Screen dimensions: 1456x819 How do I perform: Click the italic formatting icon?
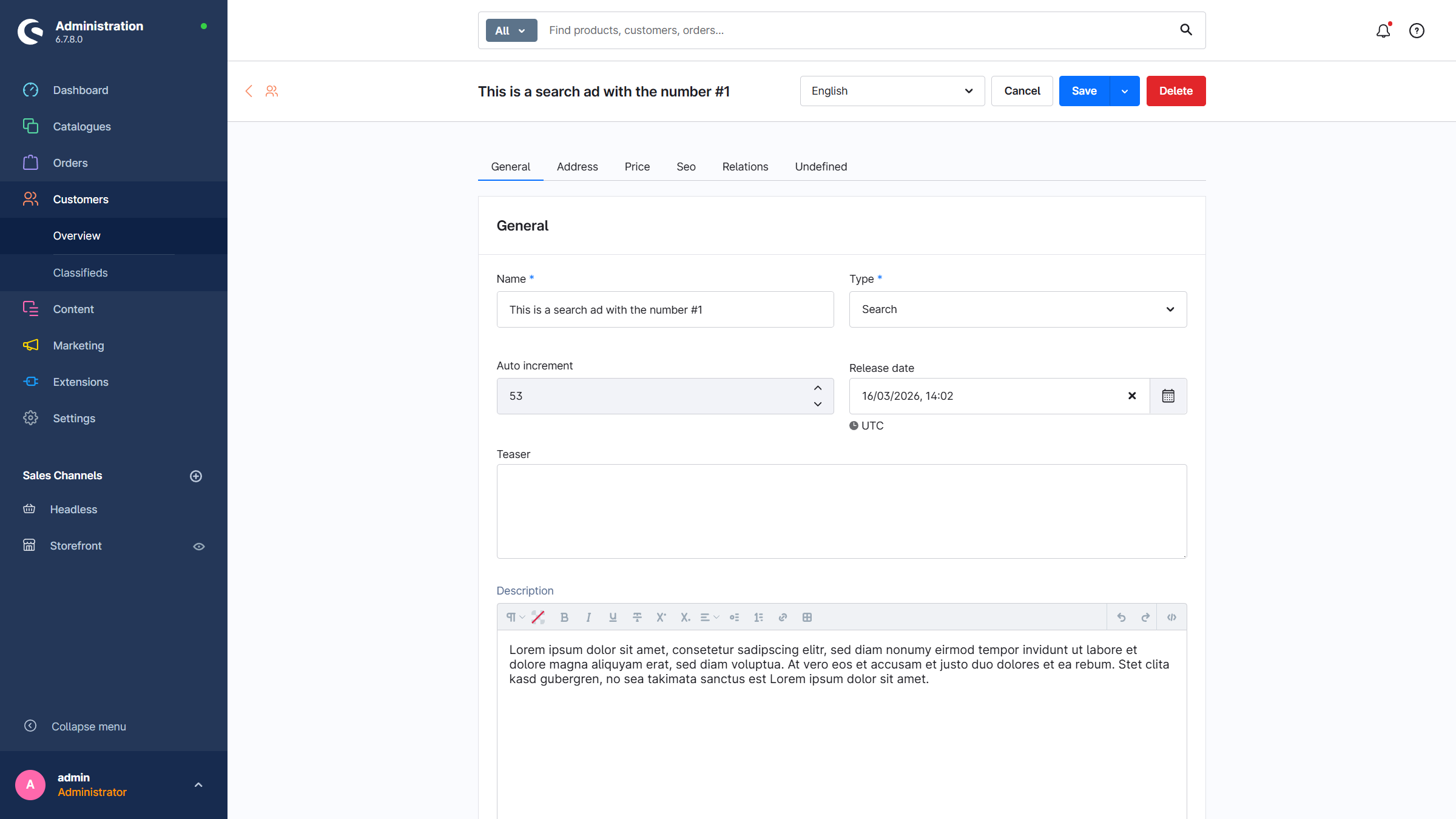588,617
